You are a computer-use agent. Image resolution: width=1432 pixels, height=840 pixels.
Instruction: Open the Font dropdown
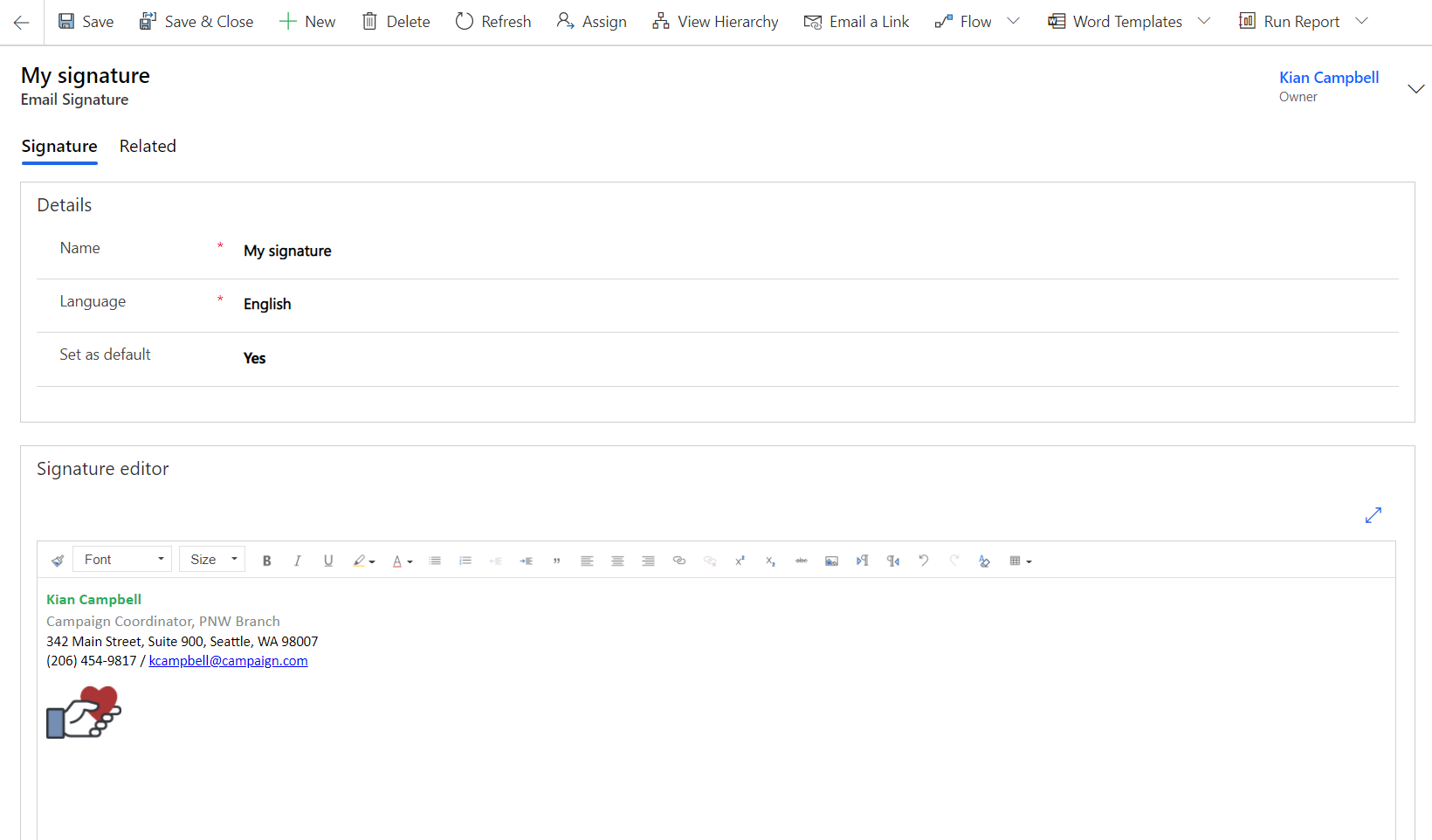pyautogui.click(x=122, y=560)
